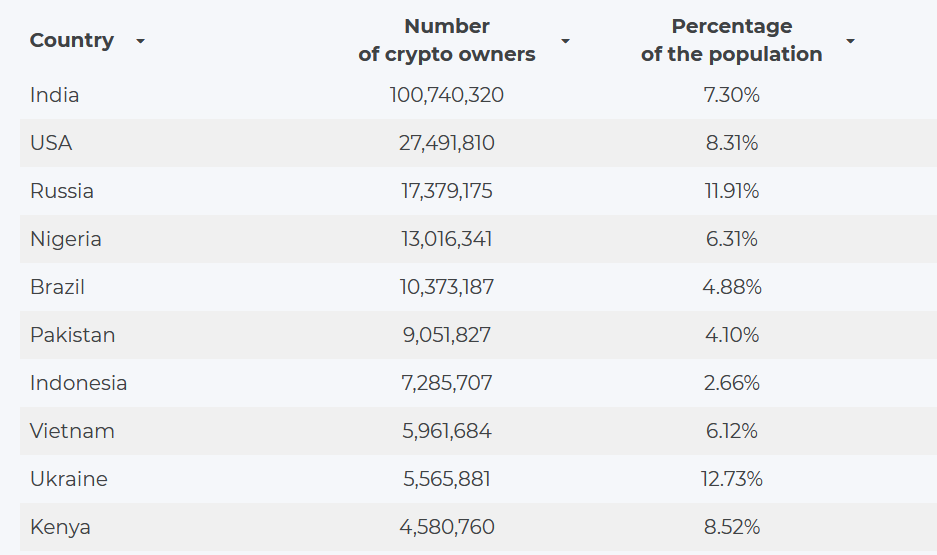Select the Russia country cell

[62, 191]
